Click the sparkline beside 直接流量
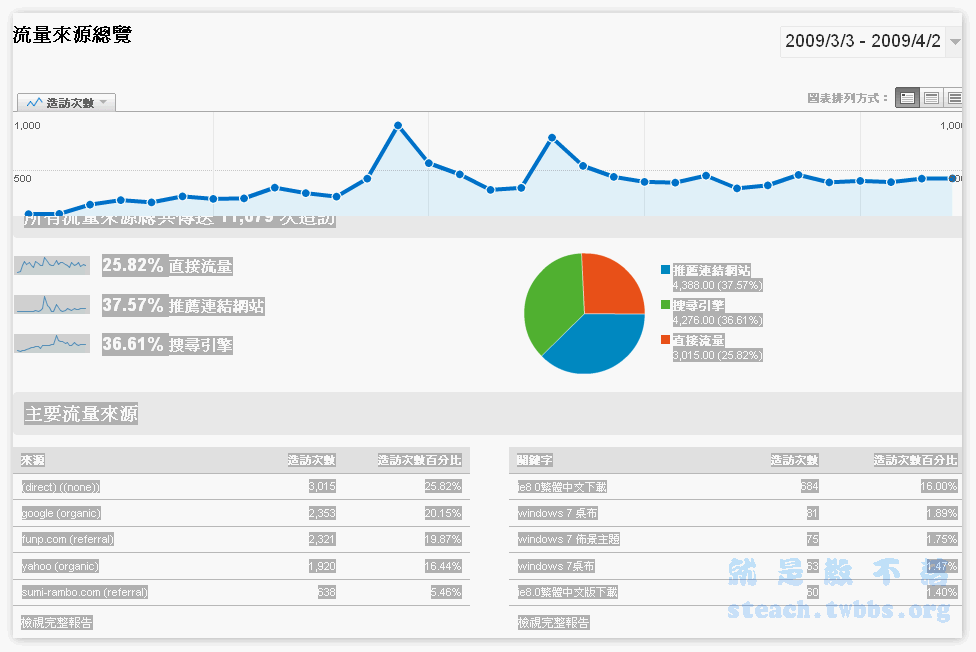Image resolution: width=976 pixels, height=652 pixels. pos(52,265)
